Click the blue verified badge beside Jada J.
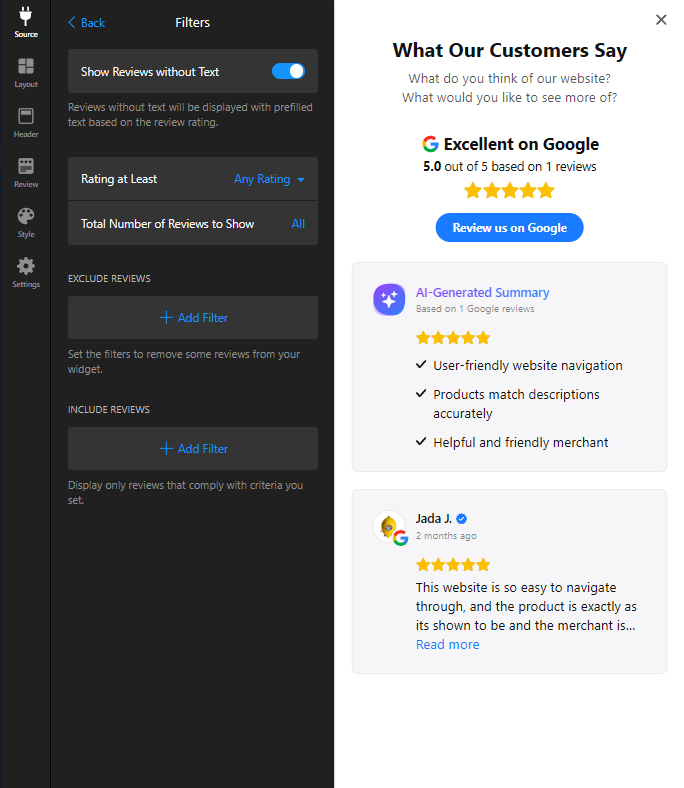The image size is (684, 788). tap(461, 519)
